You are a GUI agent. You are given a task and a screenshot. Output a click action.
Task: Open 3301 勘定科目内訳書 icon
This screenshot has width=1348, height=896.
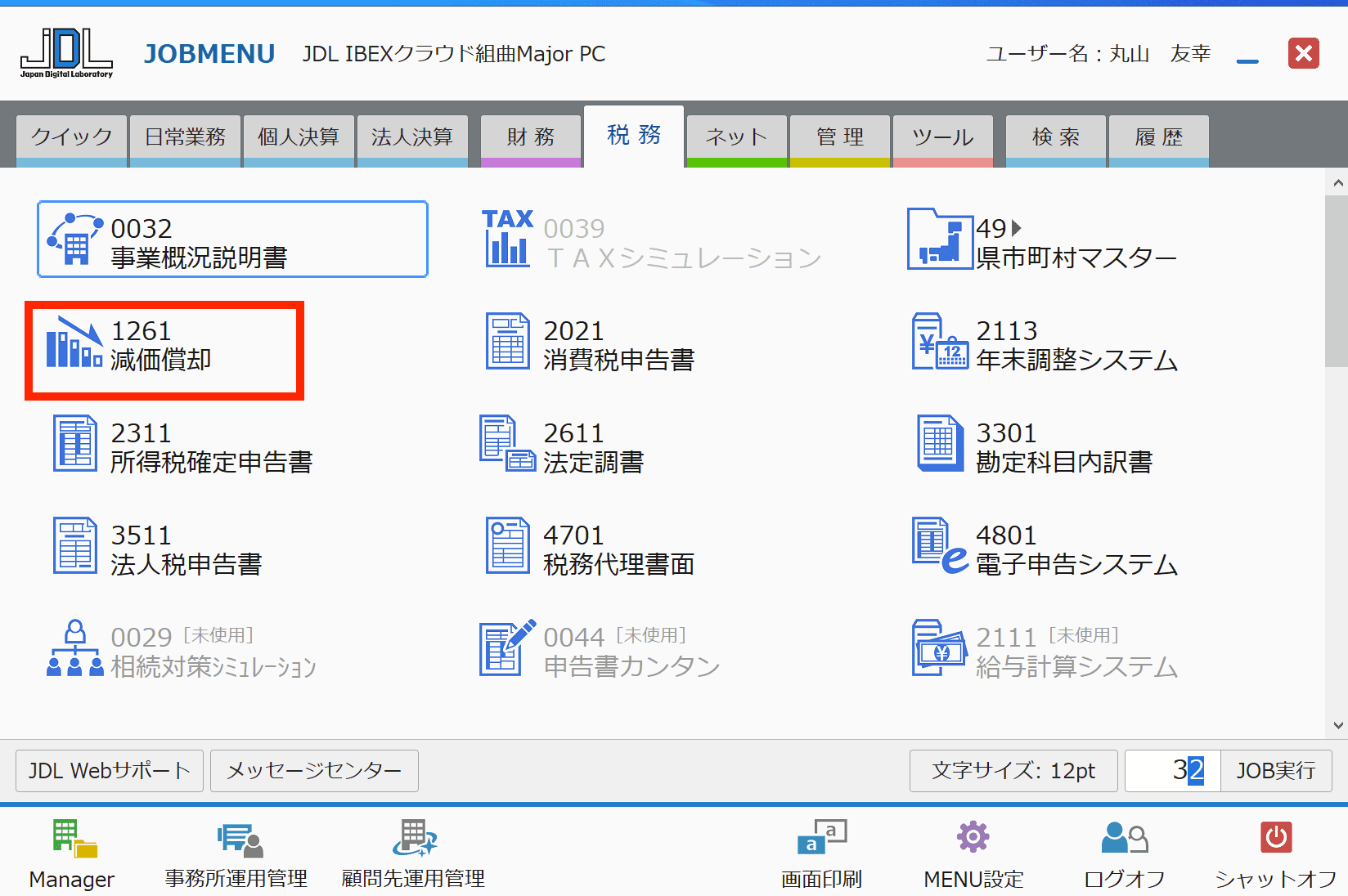[940, 443]
